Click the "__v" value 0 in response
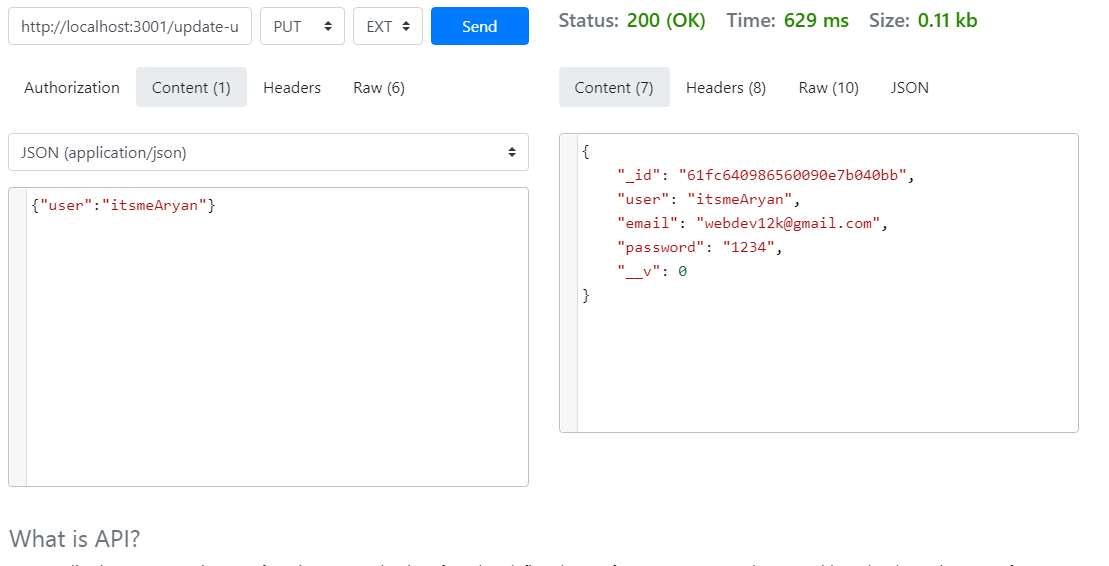The width and height of the screenshot is (1109, 566). 683,272
